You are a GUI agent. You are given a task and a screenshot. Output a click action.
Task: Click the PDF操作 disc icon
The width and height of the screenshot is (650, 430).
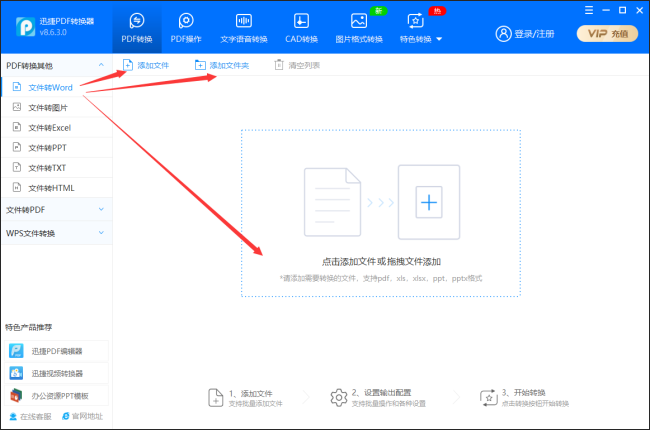click(186, 20)
